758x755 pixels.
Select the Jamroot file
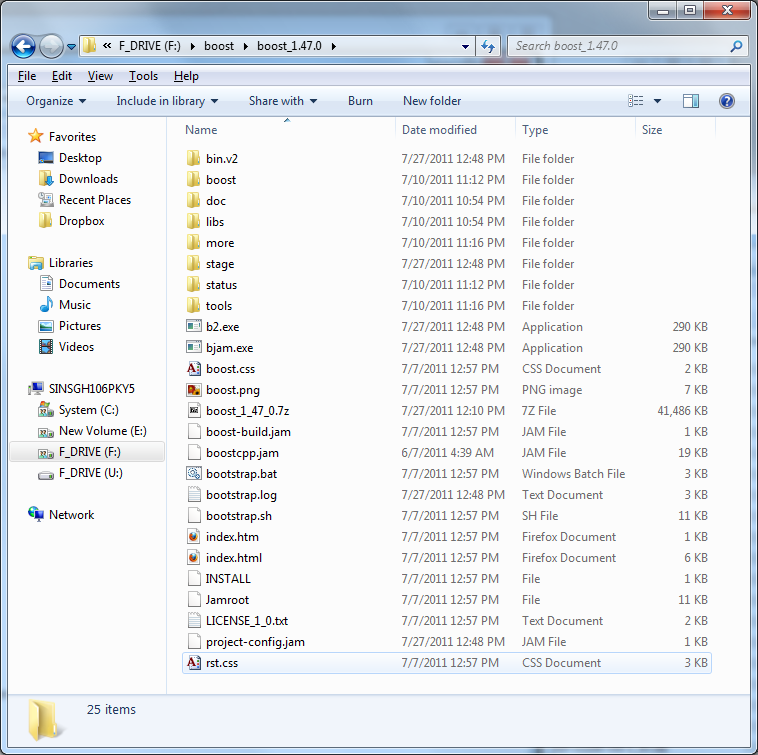pyautogui.click(x=447, y=600)
